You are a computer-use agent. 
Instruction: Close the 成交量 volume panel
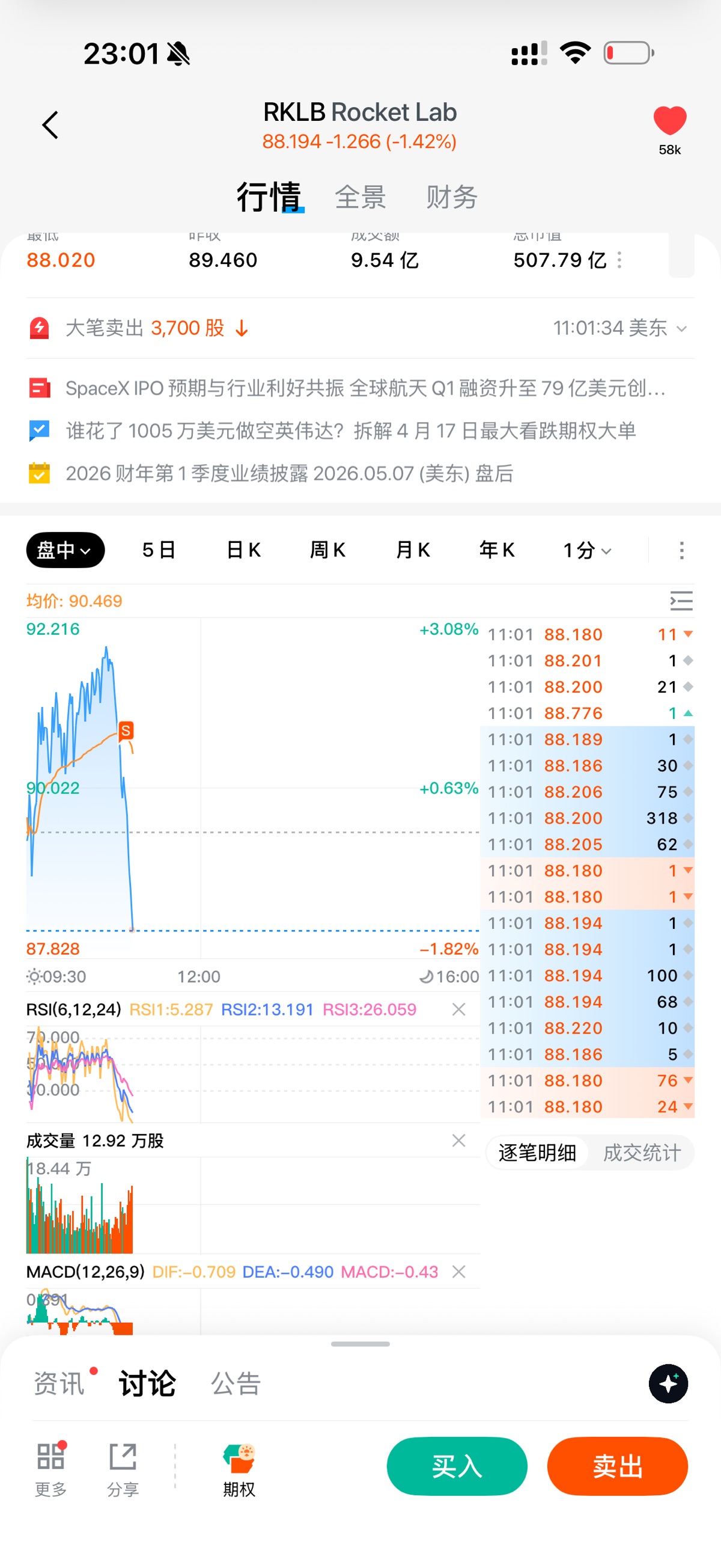point(459,1140)
